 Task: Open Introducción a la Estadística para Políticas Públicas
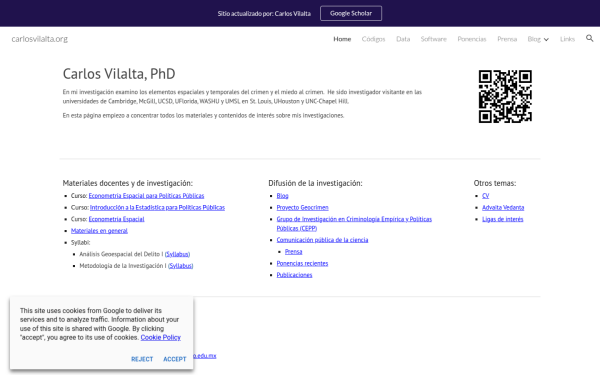[x=157, y=207]
